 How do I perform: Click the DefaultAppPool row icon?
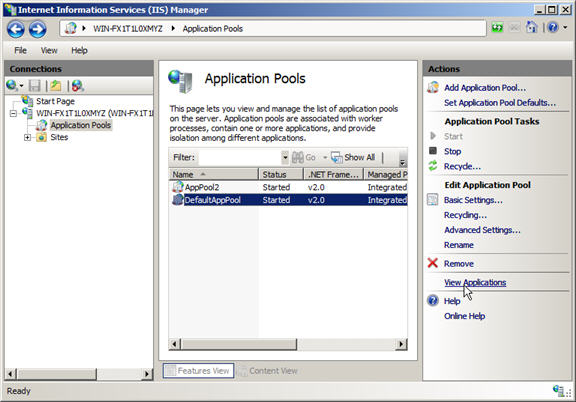178,200
